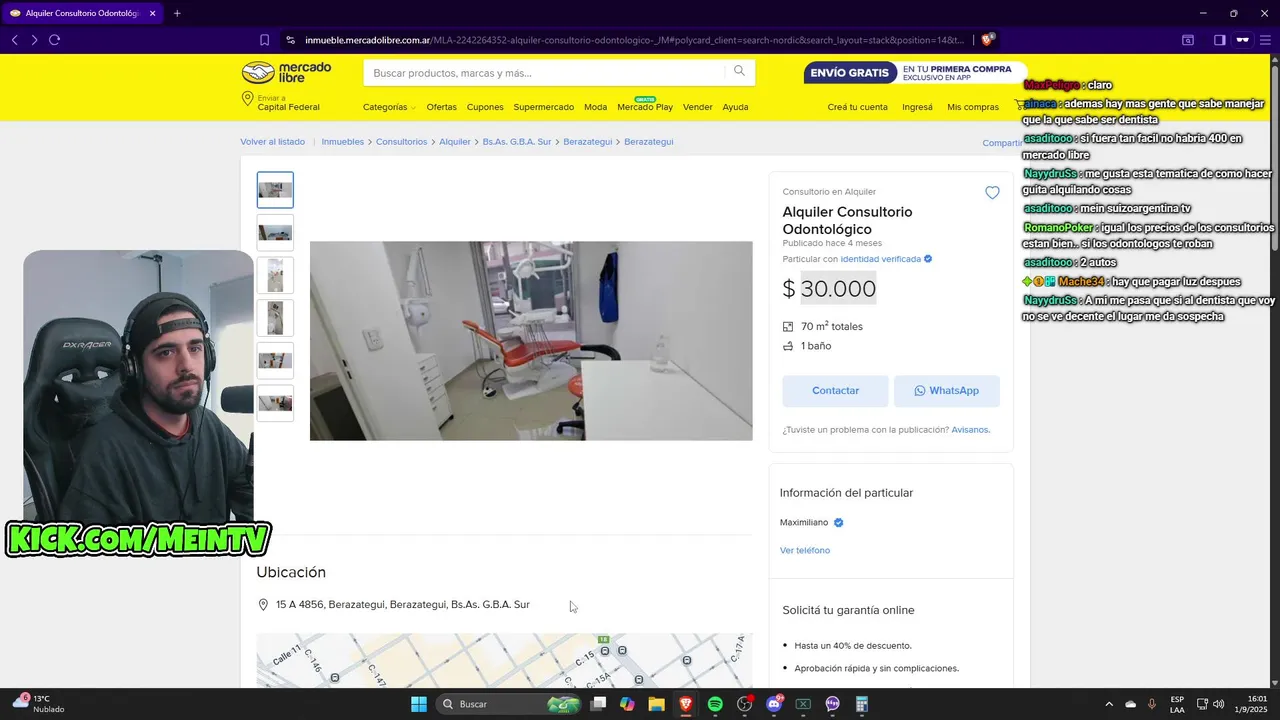Click the browser forward arrow
This screenshot has height=720, width=1280.
pos(34,40)
